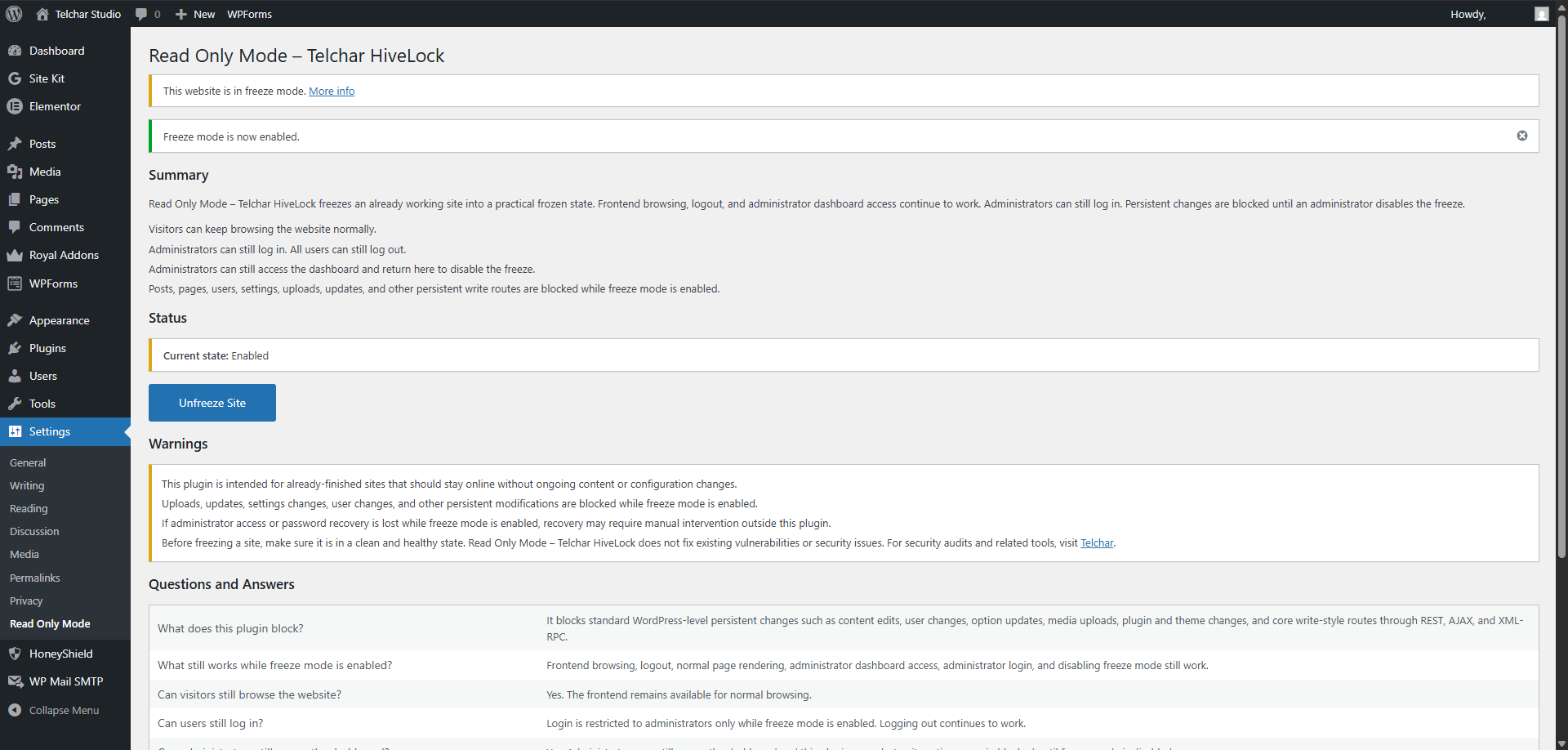Open the Howdy account menu
1568x750 pixels.
coord(1499,14)
